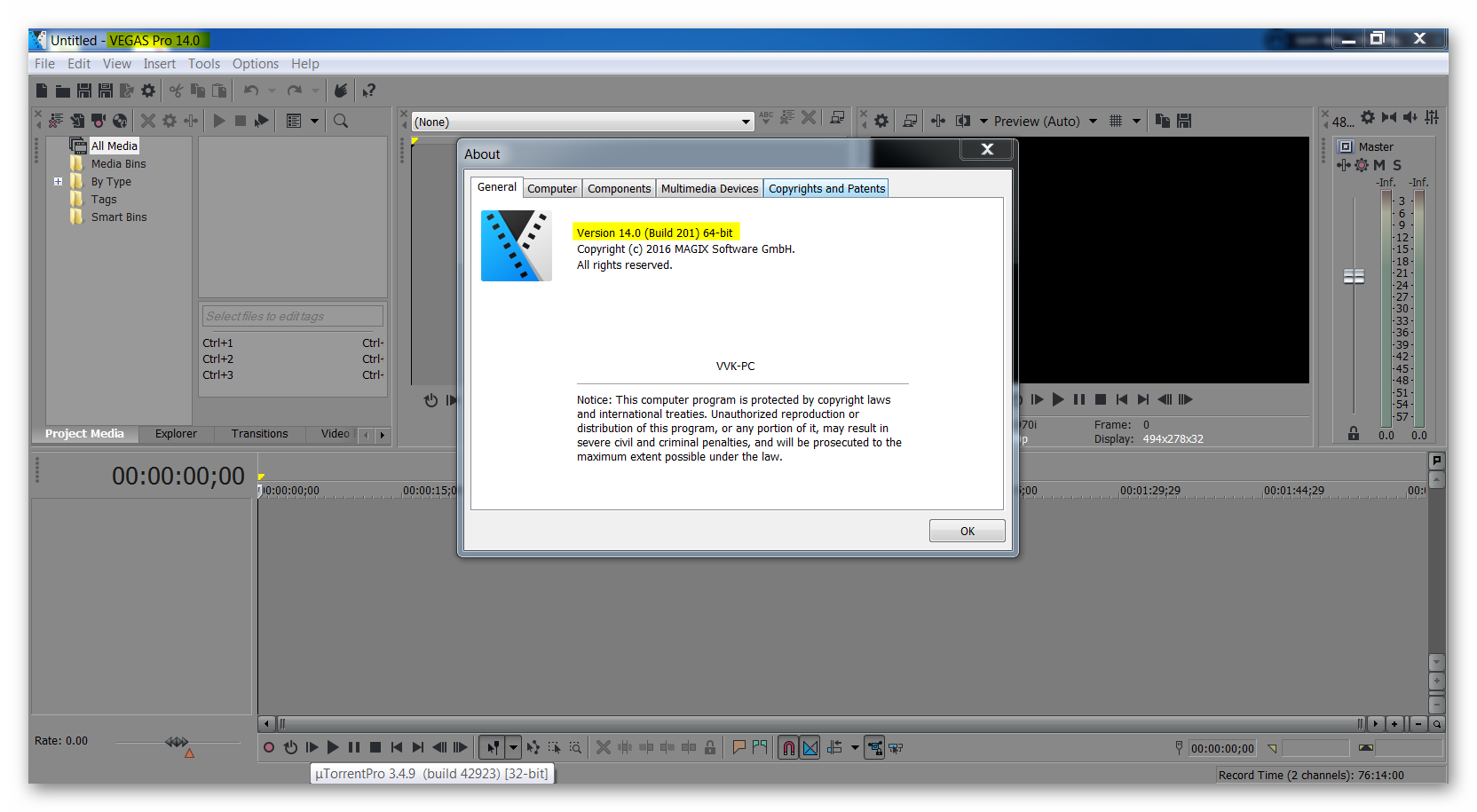Open the File menu
The width and height of the screenshot is (1477, 812).
pos(44,64)
